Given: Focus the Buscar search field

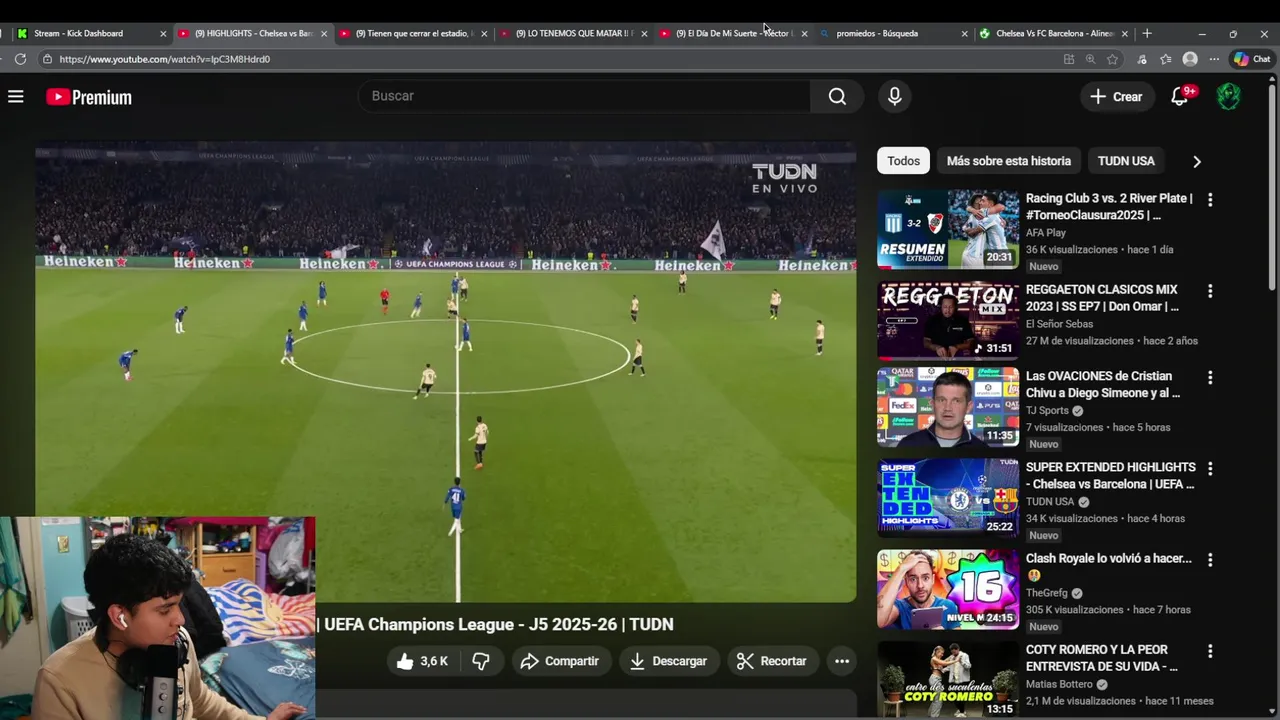Looking at the screenshot, I should (x=584, y=96).
